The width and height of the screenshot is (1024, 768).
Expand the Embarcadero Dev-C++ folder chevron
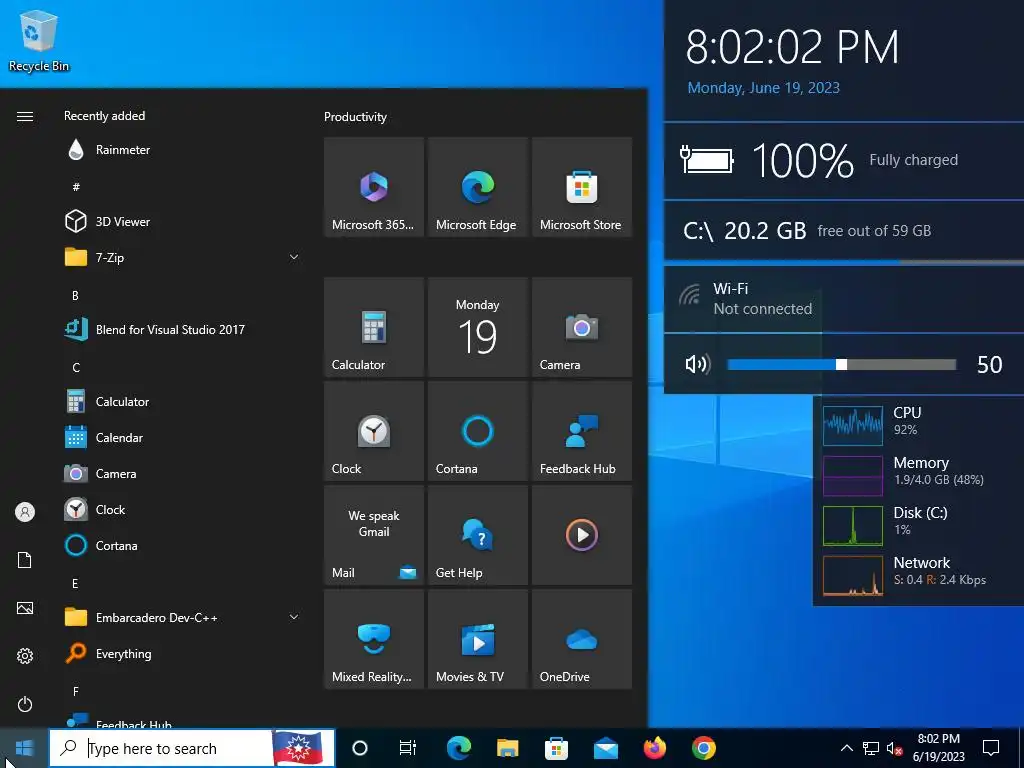pos(294,617)
